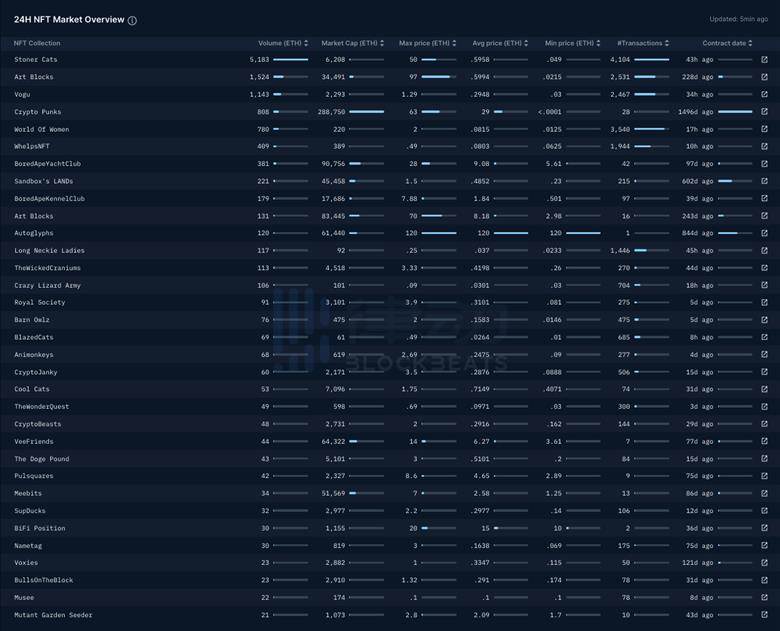The height and width of the screenshot is (631, 780).
Task: Sort by #Transactions column
Action: click(x=643, y=43)
